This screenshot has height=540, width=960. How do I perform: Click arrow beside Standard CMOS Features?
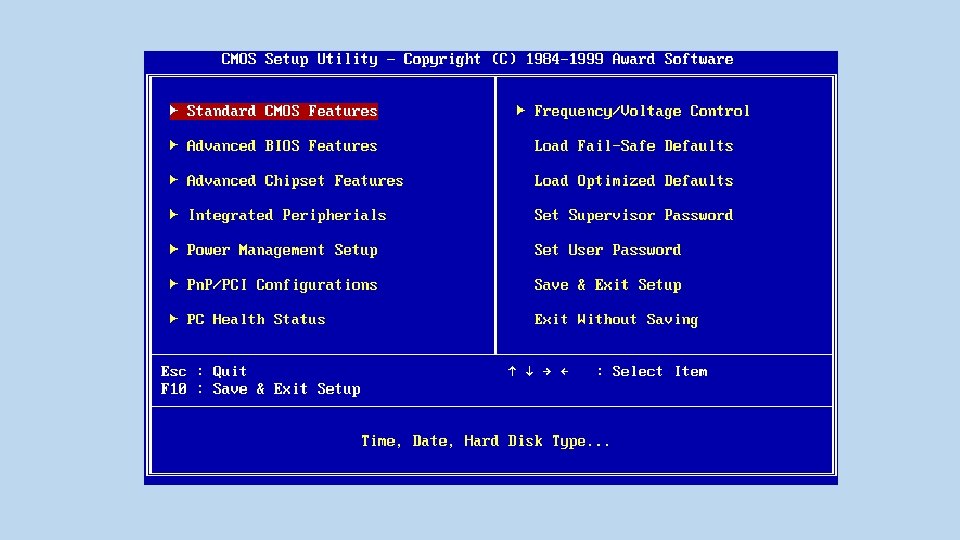coord(174,110)
